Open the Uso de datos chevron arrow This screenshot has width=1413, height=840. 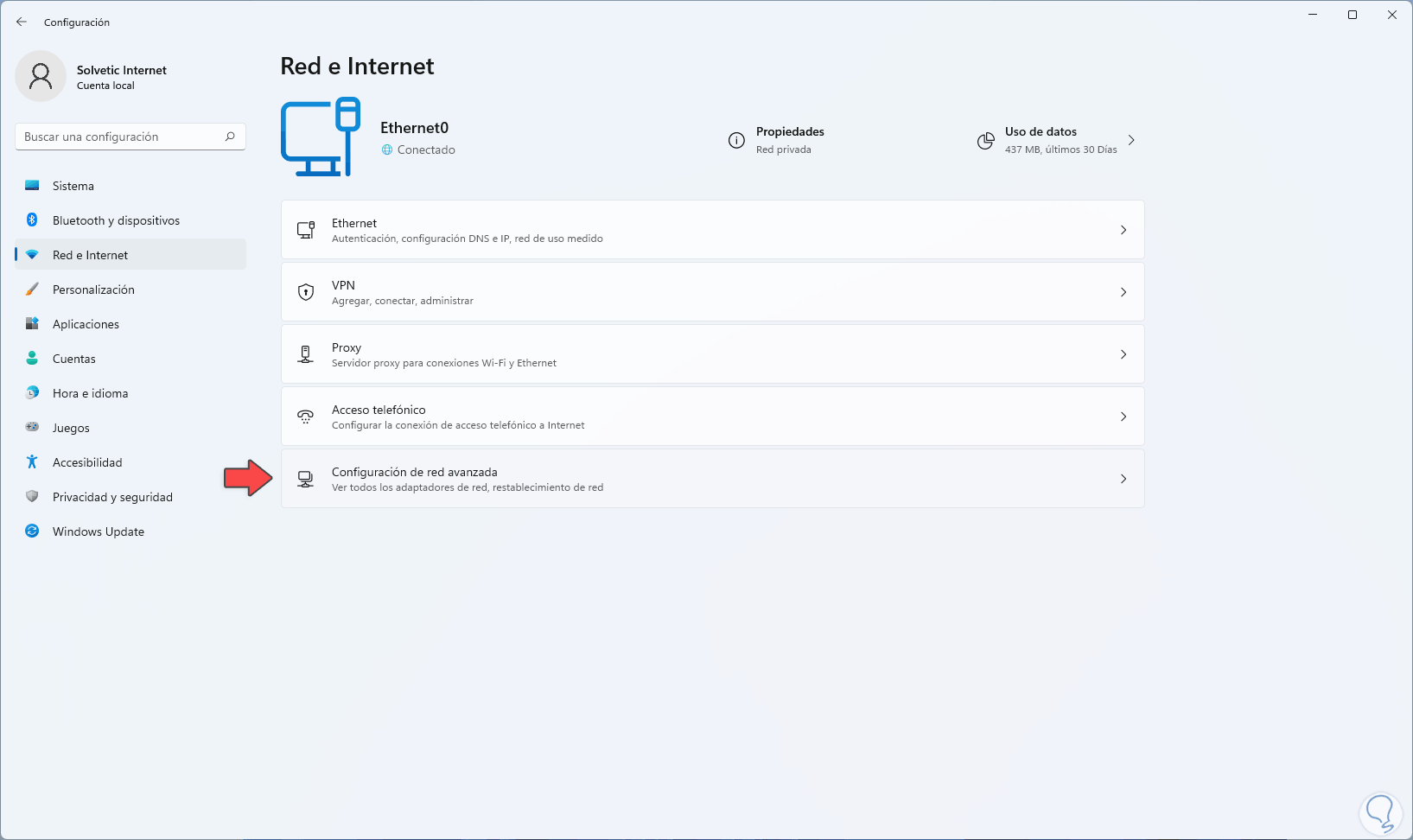tap(1131, 140)
